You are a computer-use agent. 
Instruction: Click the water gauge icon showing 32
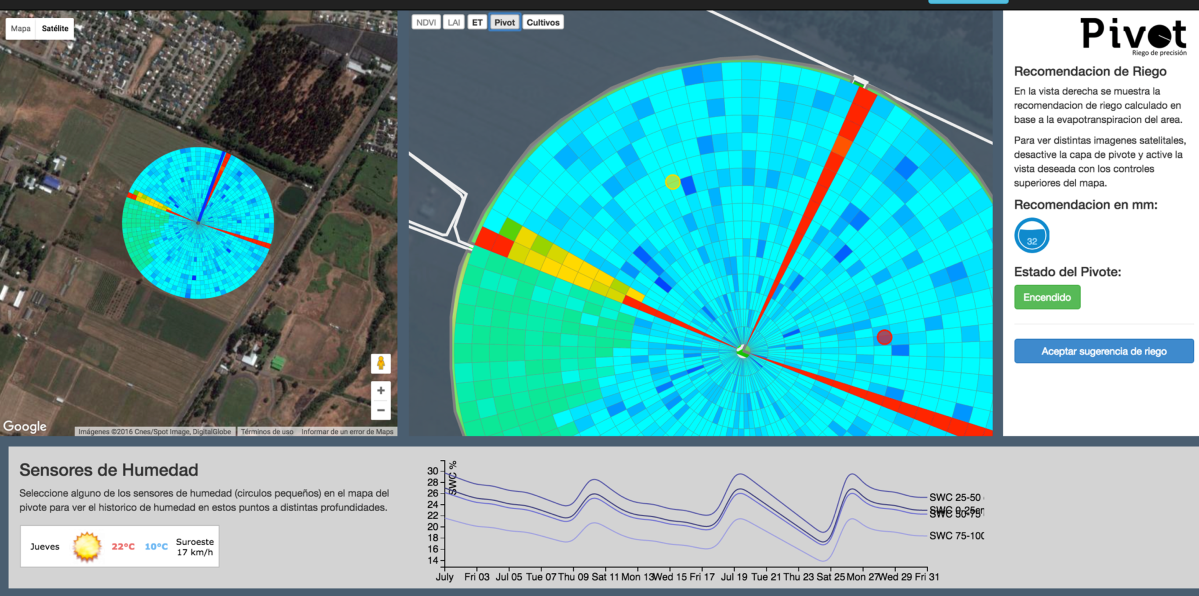pos(1032,236)
